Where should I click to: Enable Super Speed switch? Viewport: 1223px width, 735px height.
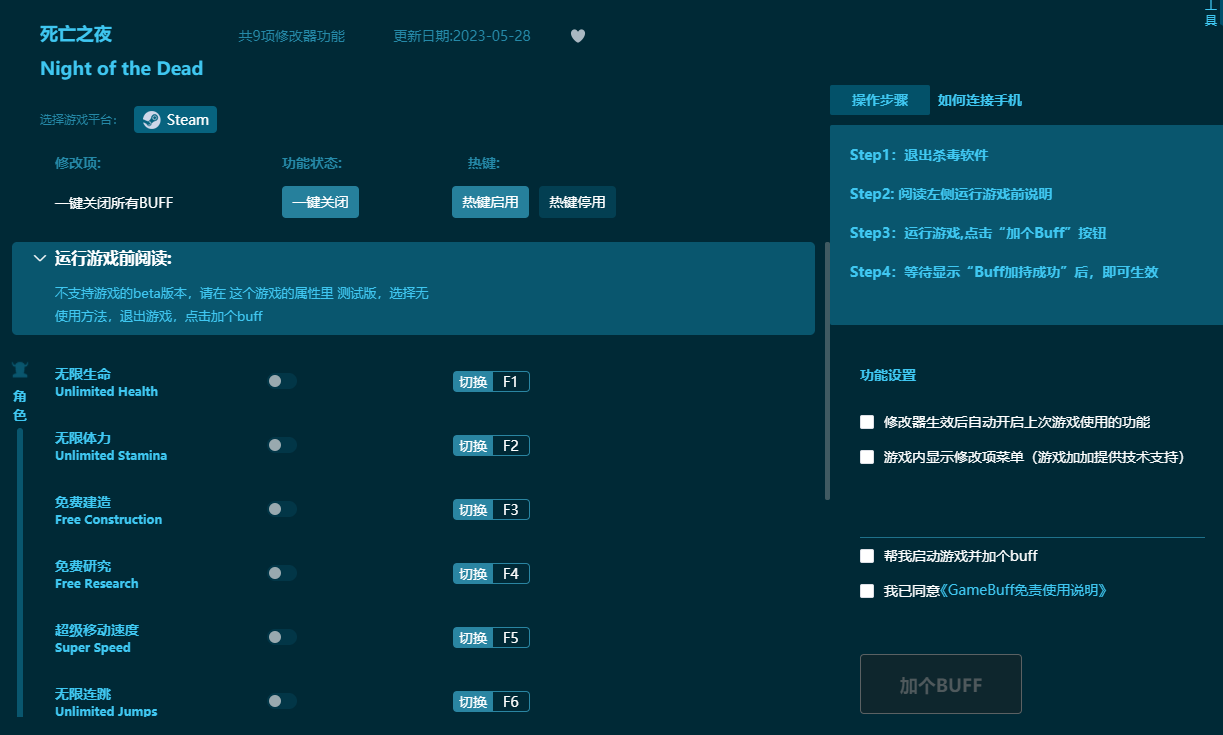click(282, 637)
